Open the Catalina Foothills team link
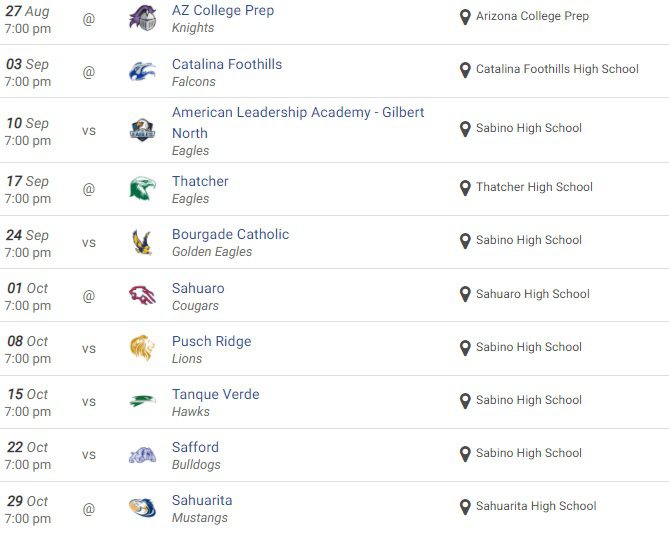Screen dimensions: 669x533 (227, 64)
